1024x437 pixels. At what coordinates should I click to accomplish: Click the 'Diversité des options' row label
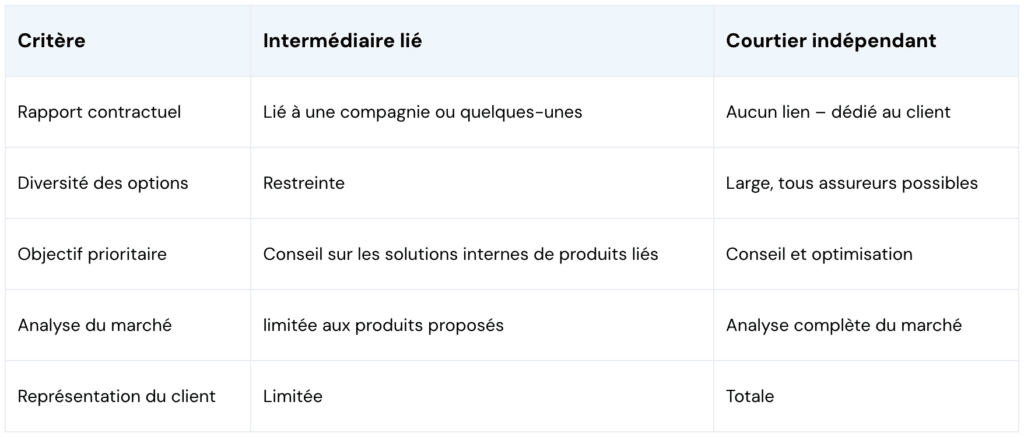tap(103, 183)
